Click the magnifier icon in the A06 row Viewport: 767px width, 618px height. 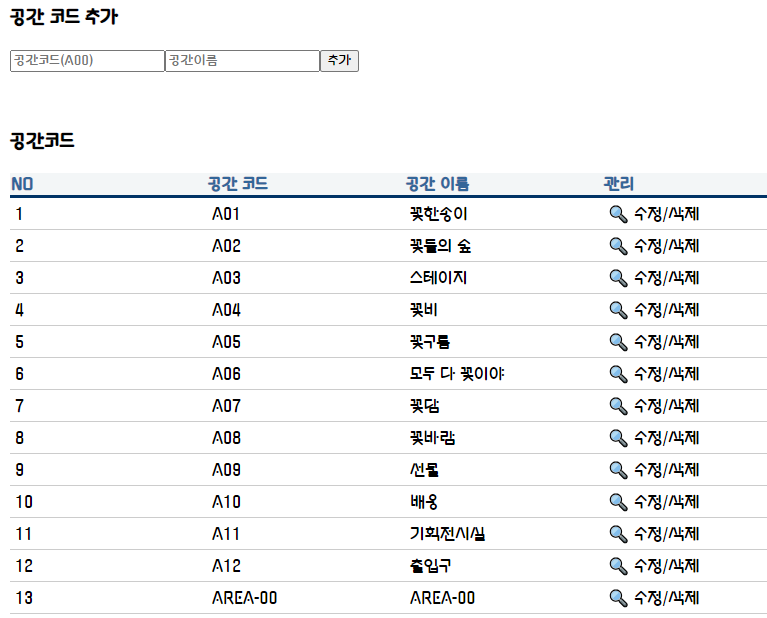click(x=618, y=374)
